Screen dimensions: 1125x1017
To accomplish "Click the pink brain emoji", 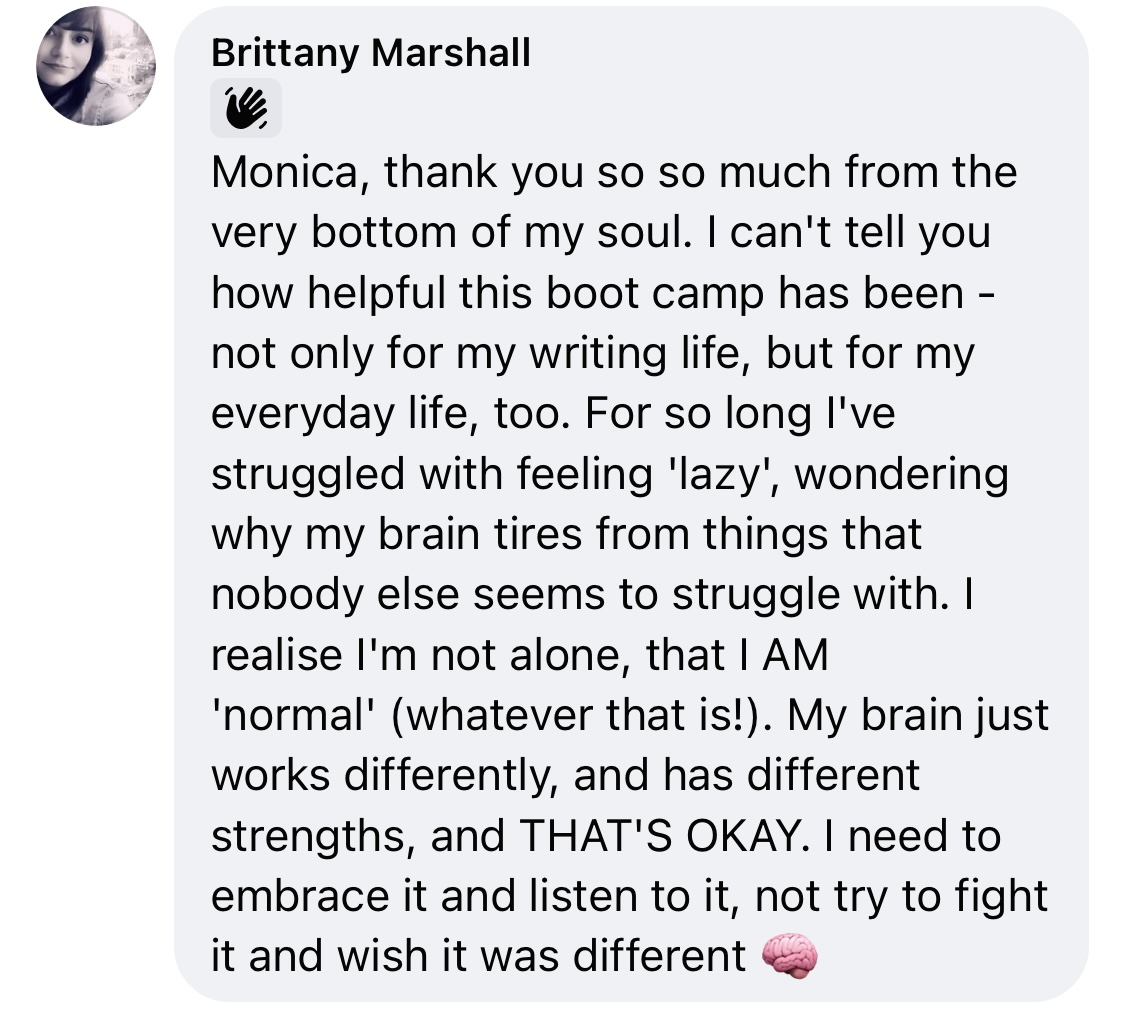I will coord(790,956).
